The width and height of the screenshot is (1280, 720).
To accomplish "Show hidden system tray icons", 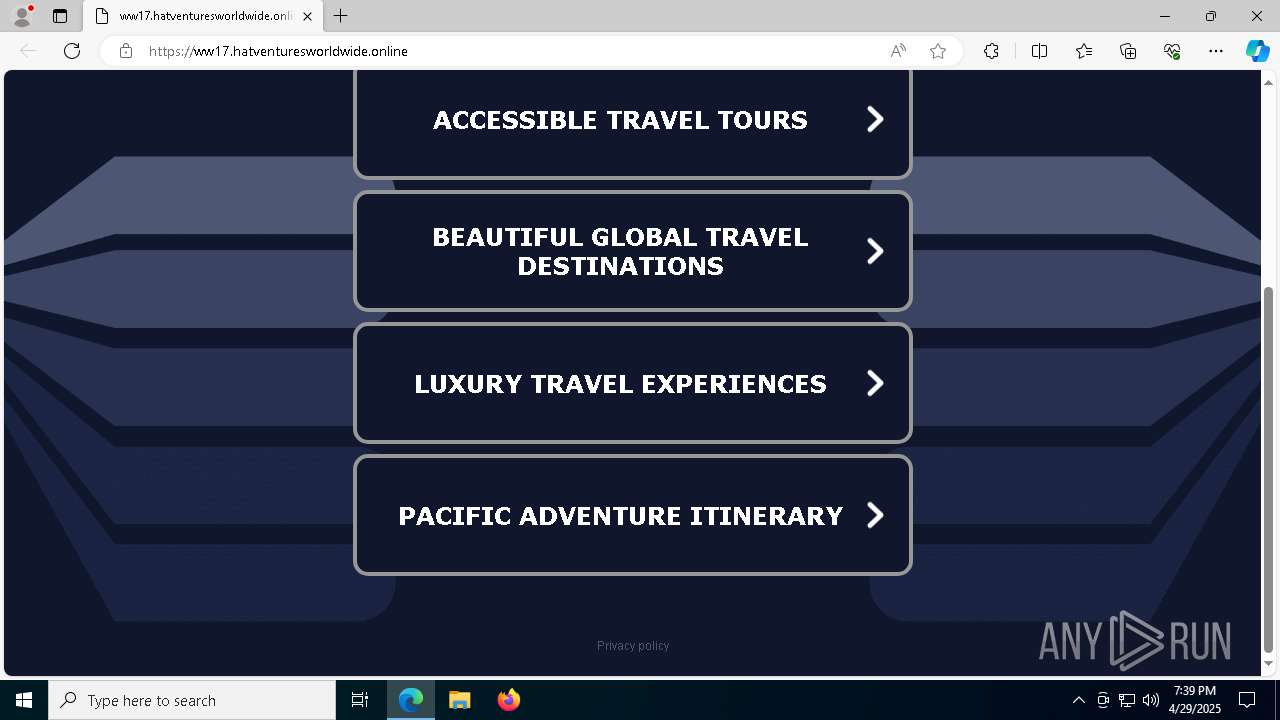I will 1078,700.
